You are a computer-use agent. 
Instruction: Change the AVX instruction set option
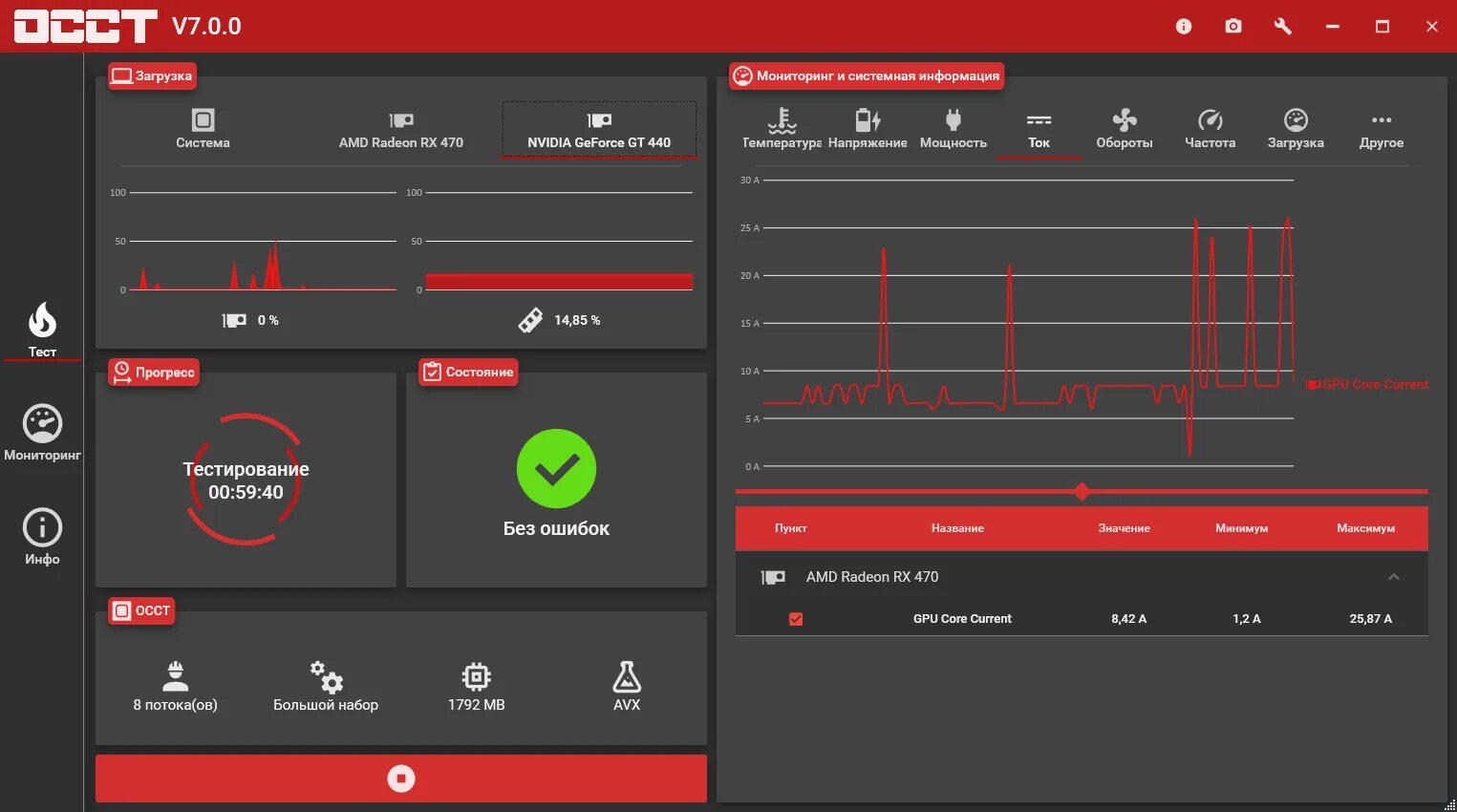627,687
